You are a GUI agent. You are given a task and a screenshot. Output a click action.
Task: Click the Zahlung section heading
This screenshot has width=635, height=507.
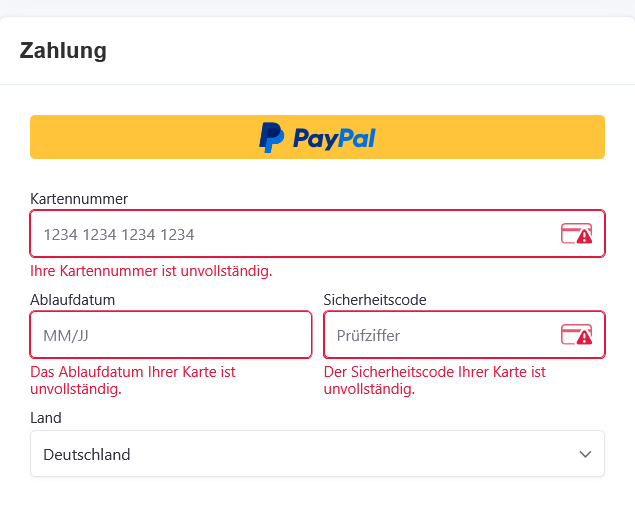63,51
